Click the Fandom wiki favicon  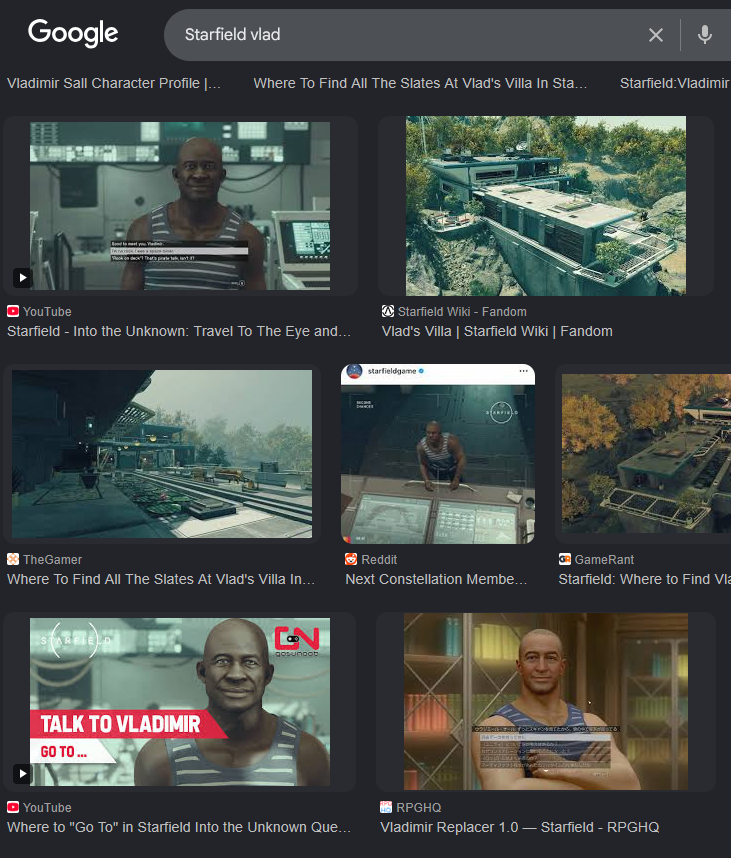click(x=387, y=311)
